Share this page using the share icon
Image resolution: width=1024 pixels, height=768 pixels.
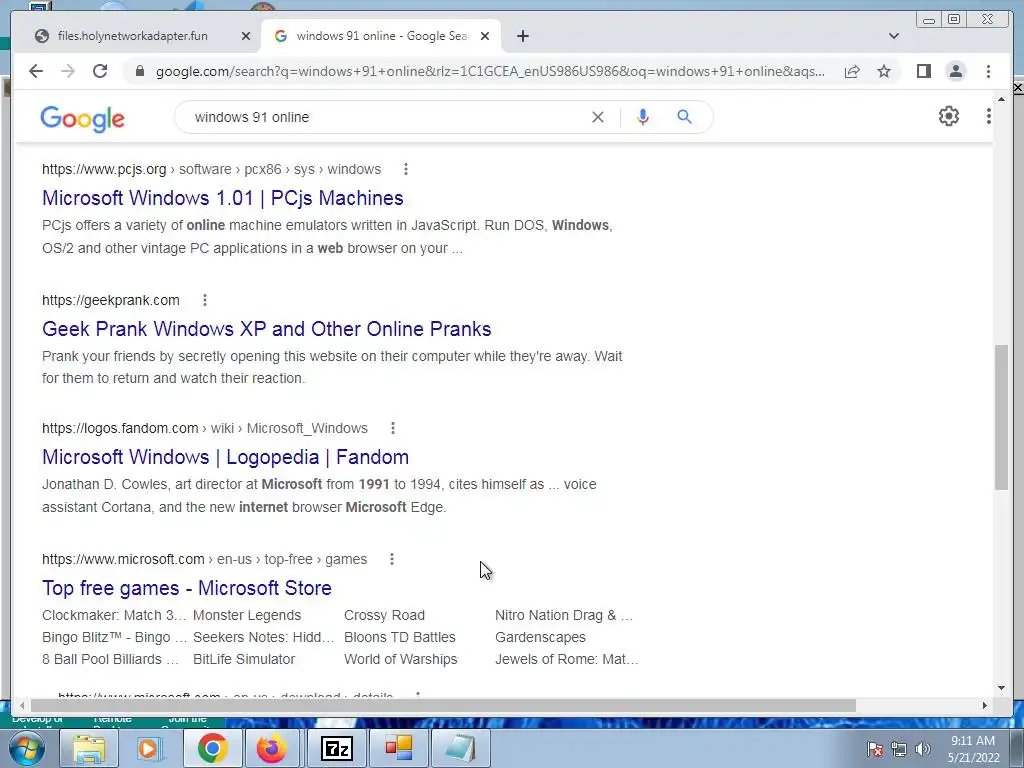852,71
